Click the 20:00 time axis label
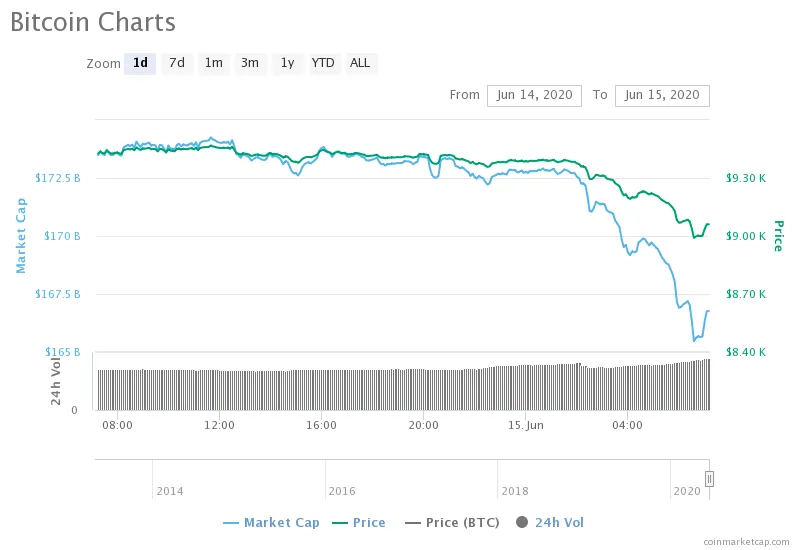800x550 pixels. click(423, 425)
